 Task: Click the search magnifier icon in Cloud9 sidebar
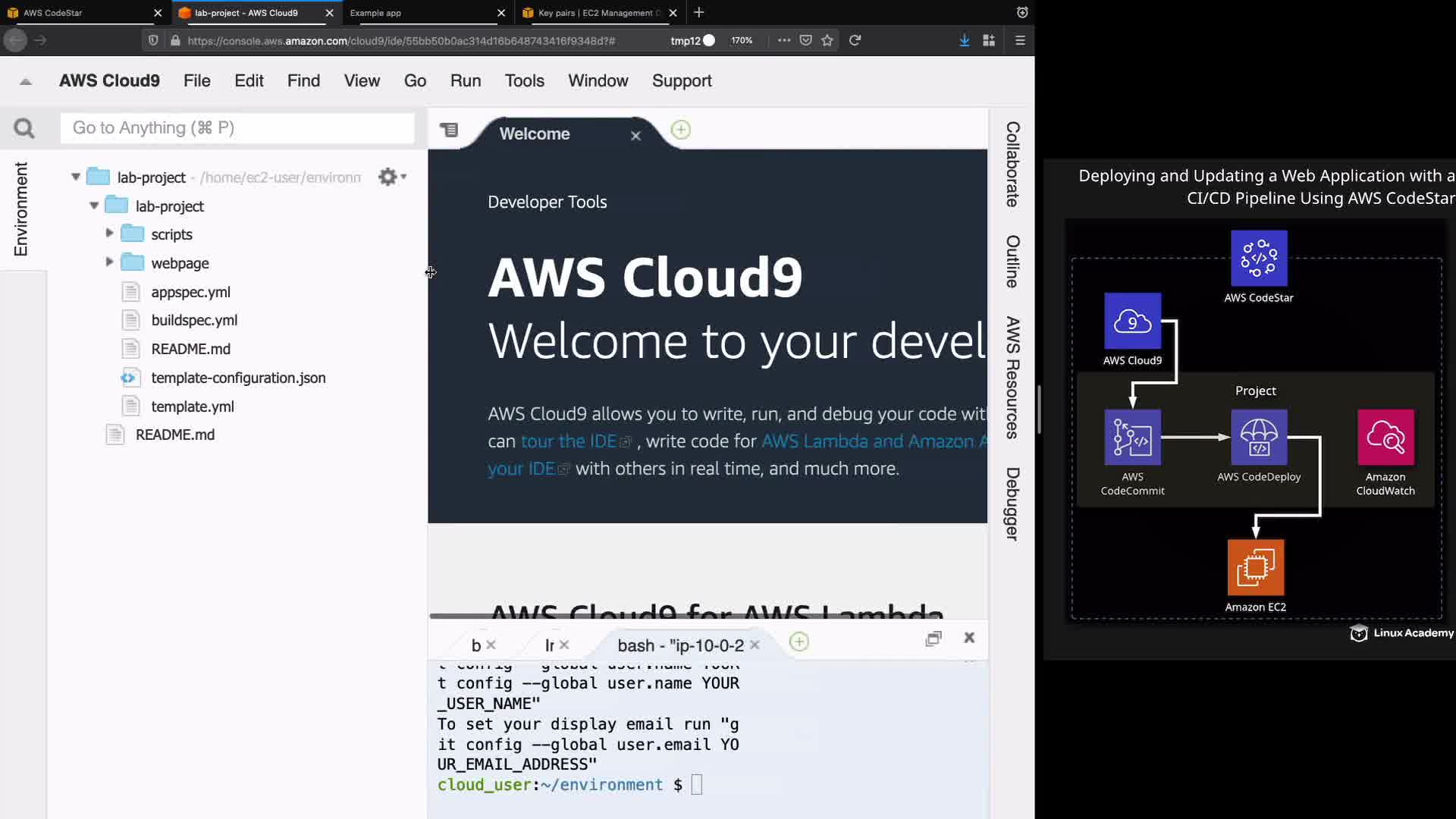24,128
